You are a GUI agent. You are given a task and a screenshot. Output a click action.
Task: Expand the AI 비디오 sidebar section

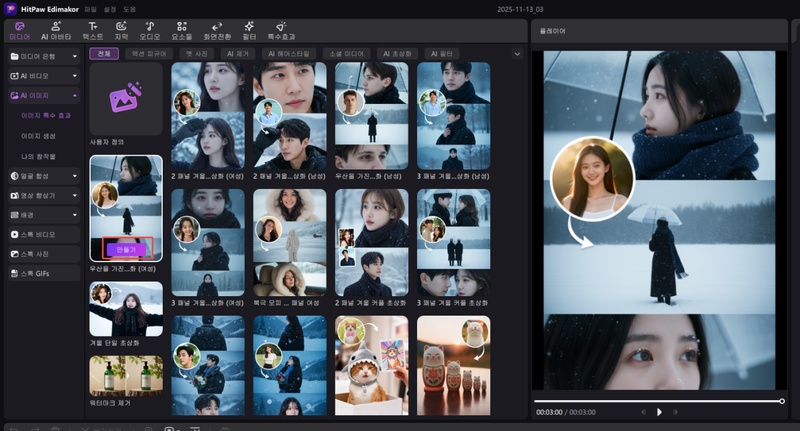pyautogui.click(x=43, y=76)
